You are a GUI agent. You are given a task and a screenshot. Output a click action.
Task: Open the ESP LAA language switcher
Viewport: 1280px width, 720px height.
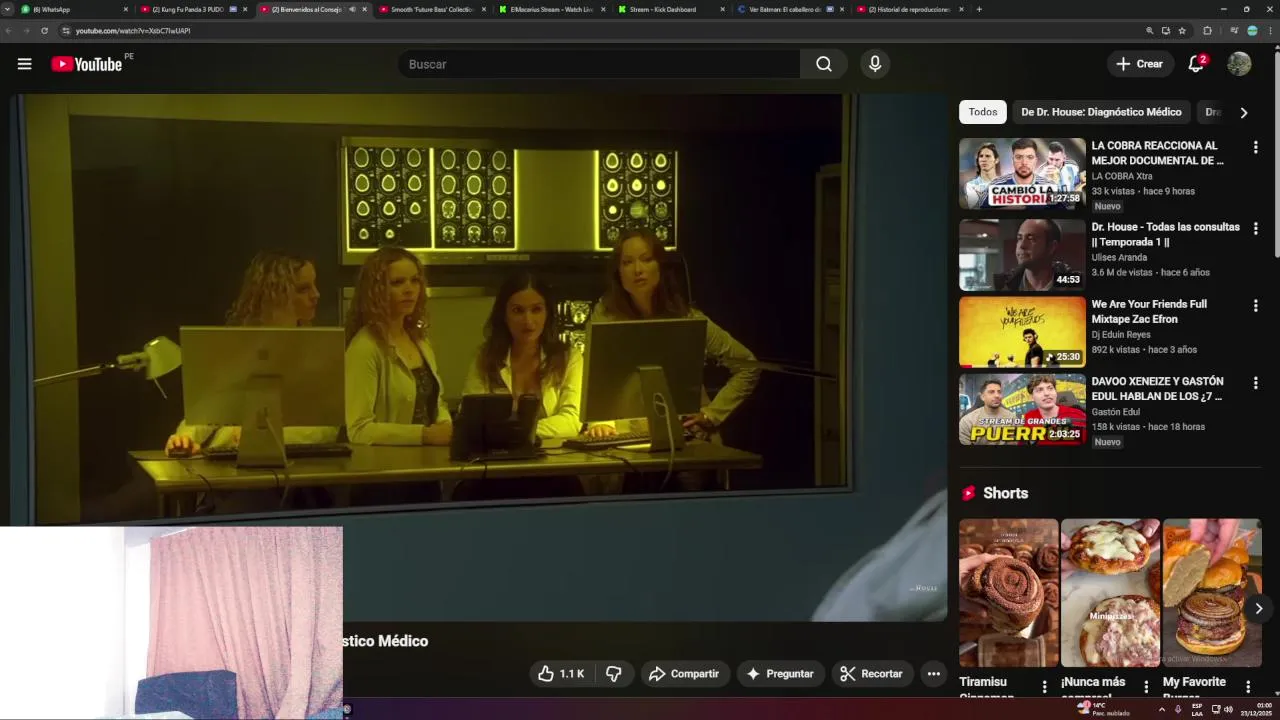1197,709
